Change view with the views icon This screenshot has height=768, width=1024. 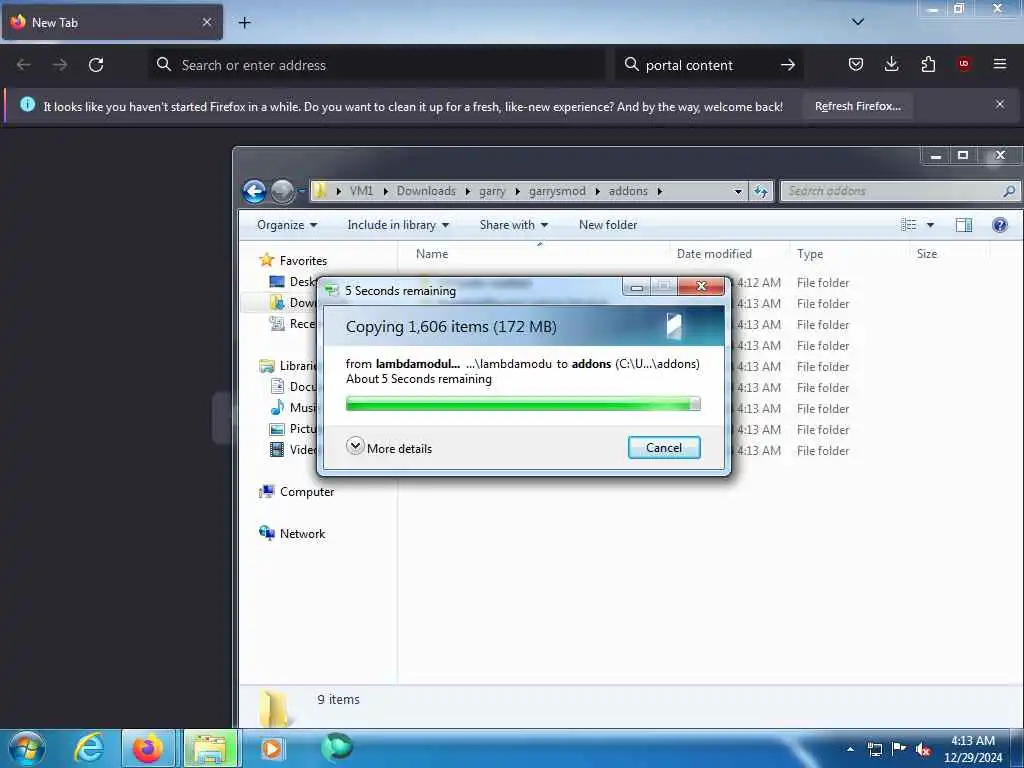[908, 225]
